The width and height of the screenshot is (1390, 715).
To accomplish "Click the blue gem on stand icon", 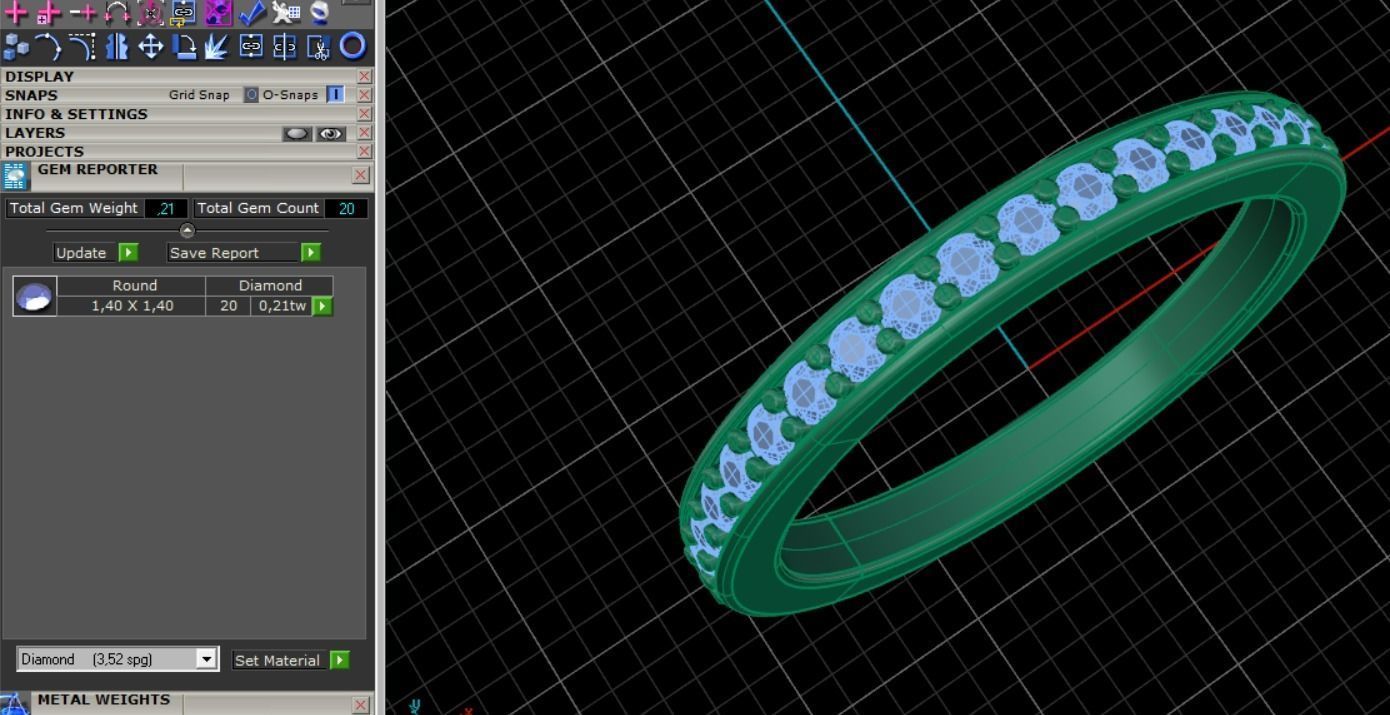I will (319, 12).
